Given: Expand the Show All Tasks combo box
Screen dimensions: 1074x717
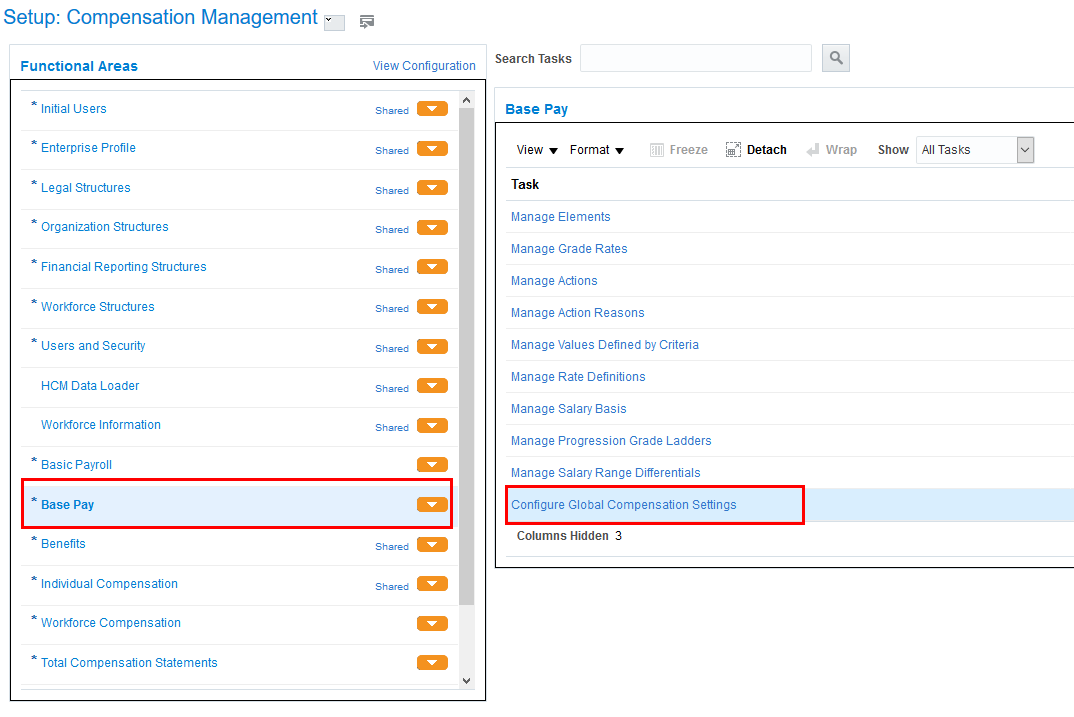Looking at the screenshot, I should pyautogui.click(x=1025, y=150).
